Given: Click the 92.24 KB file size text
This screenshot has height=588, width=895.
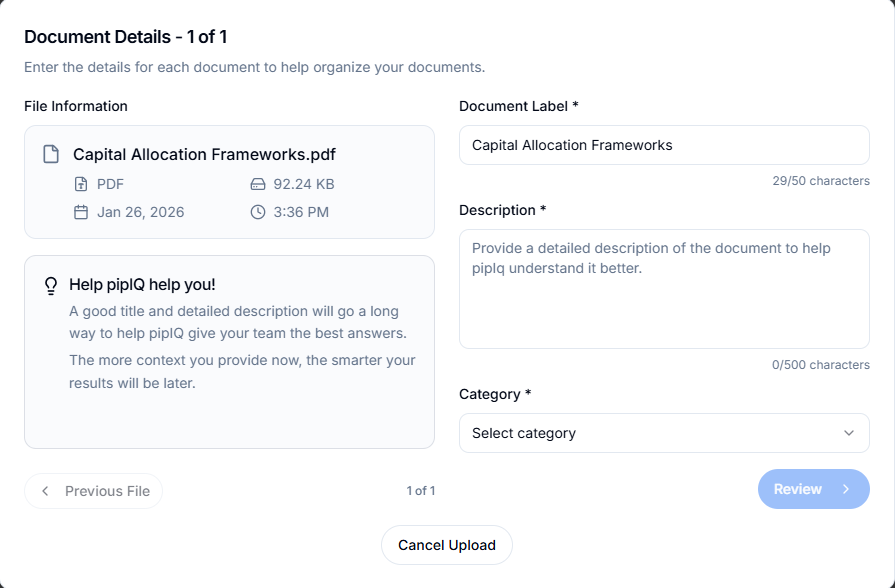Looking at the screenshot, I should pyautogui.click(x=304, y=184).
